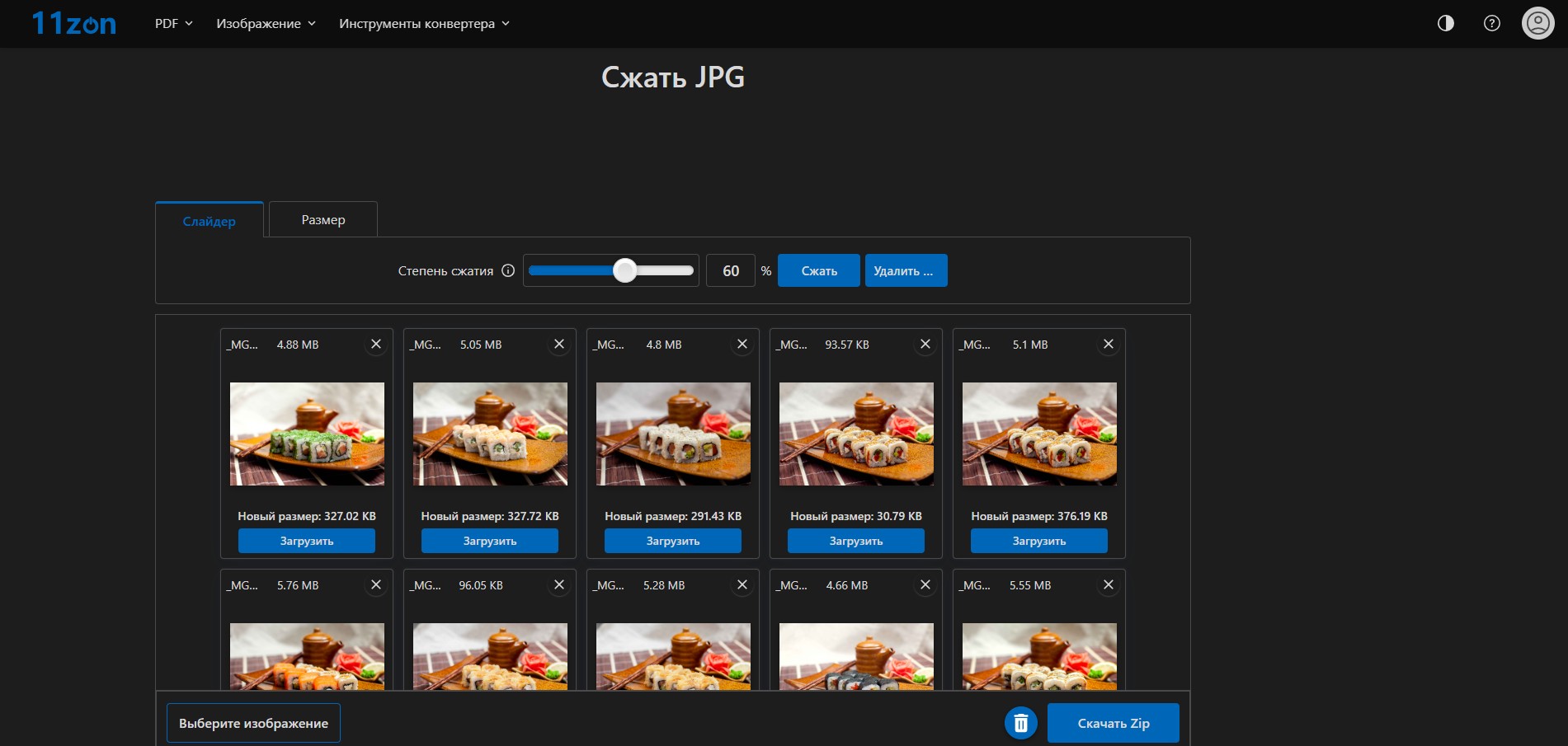Remove the 5.1 MB image card
Viewport: 1568px width, 746px height.
pos(1109,345)
